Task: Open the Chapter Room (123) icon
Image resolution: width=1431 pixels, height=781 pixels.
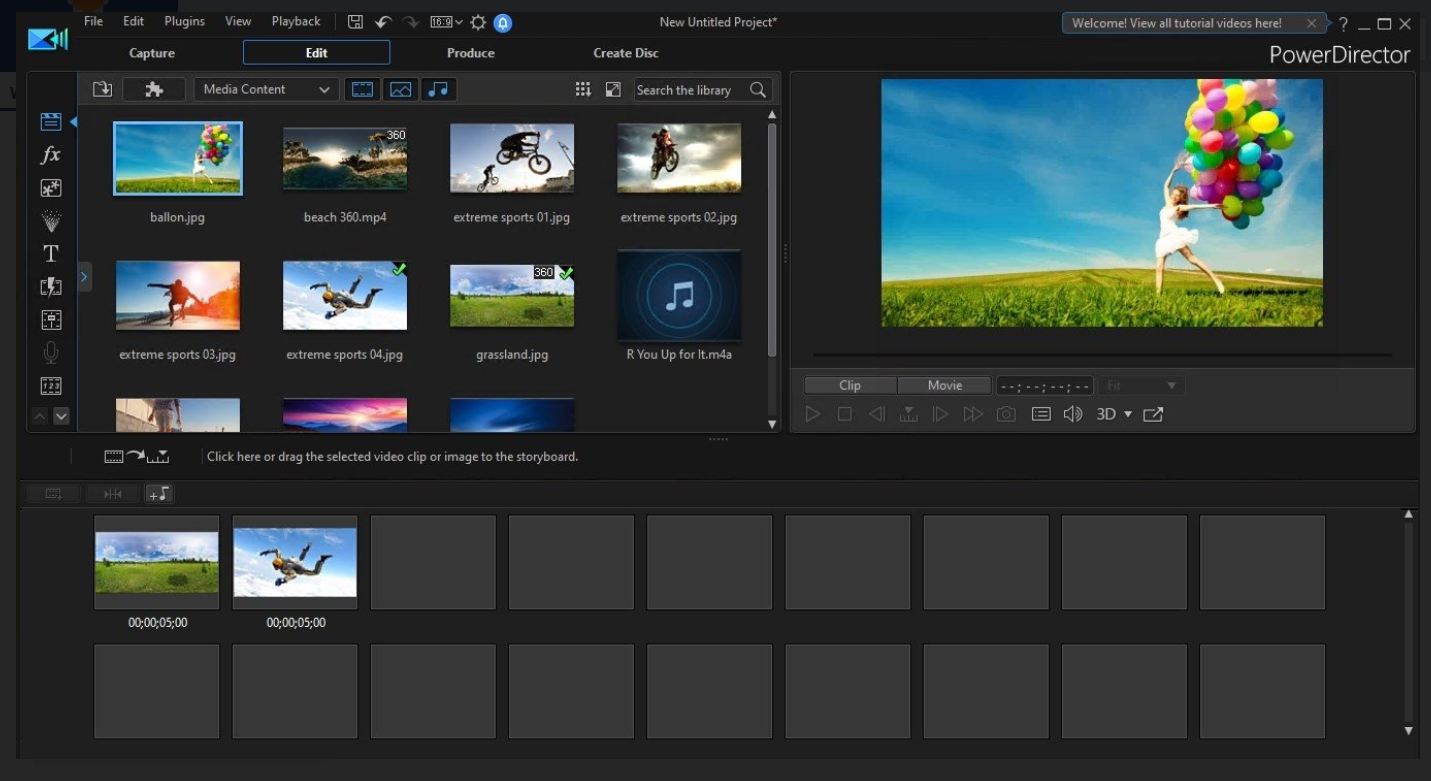Action: (50, 386)
